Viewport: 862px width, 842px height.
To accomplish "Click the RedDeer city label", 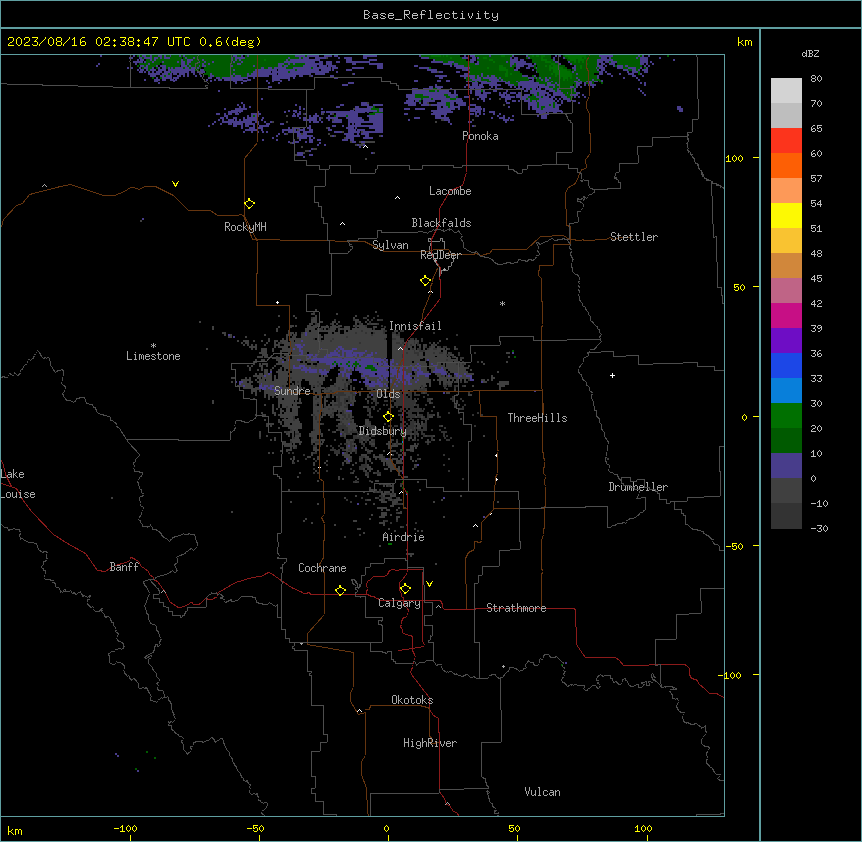I will [440, 255].
